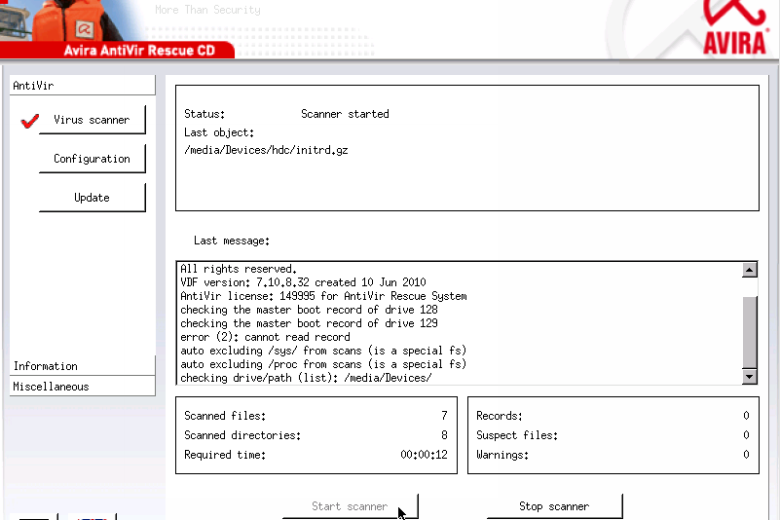Select the AntiVir sidebar tab
The height and width of the screenshot is (520, 780).
(83, 86)
